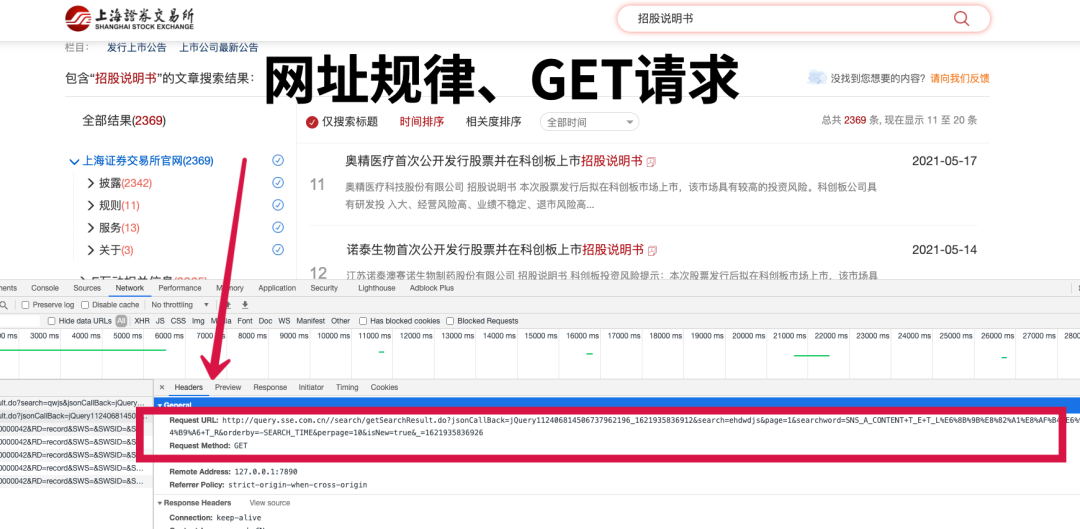Click the cloud feedback icon near 没找到您想要的内容
This screenshot has width=1080, height=529.
[x=816, y=78]
